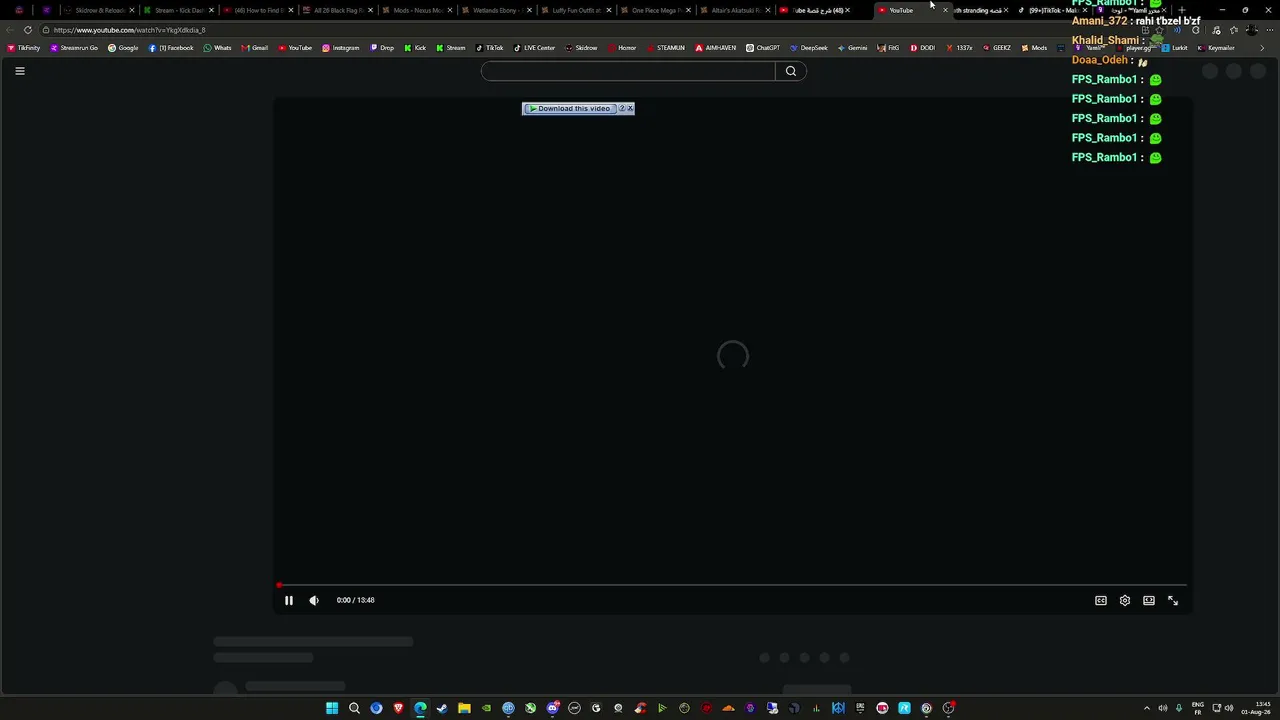Dismiss the Download this video bar
1280x720 pixels.
(x=630, y=108)
